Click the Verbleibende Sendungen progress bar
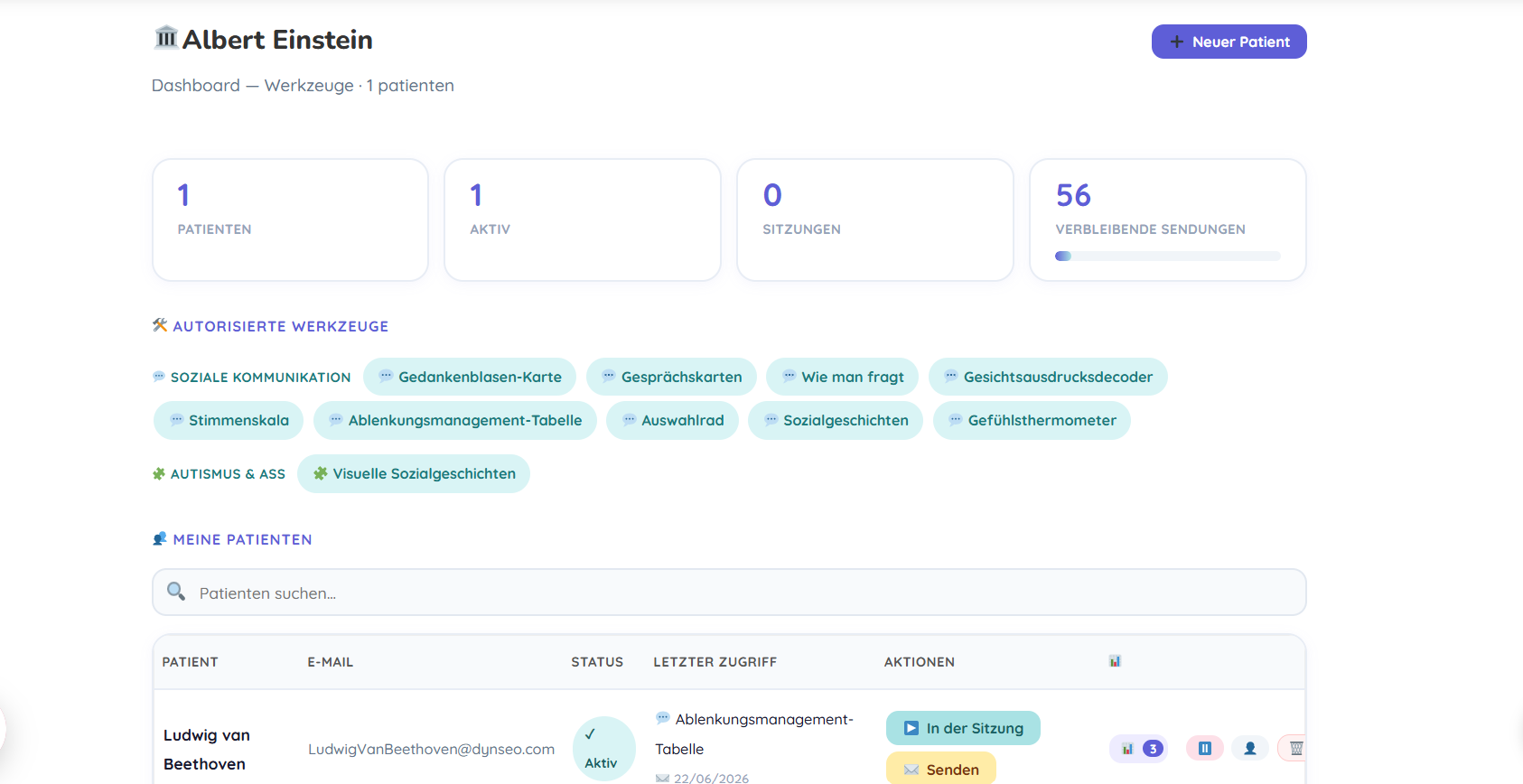 [x=1168, y=257]
